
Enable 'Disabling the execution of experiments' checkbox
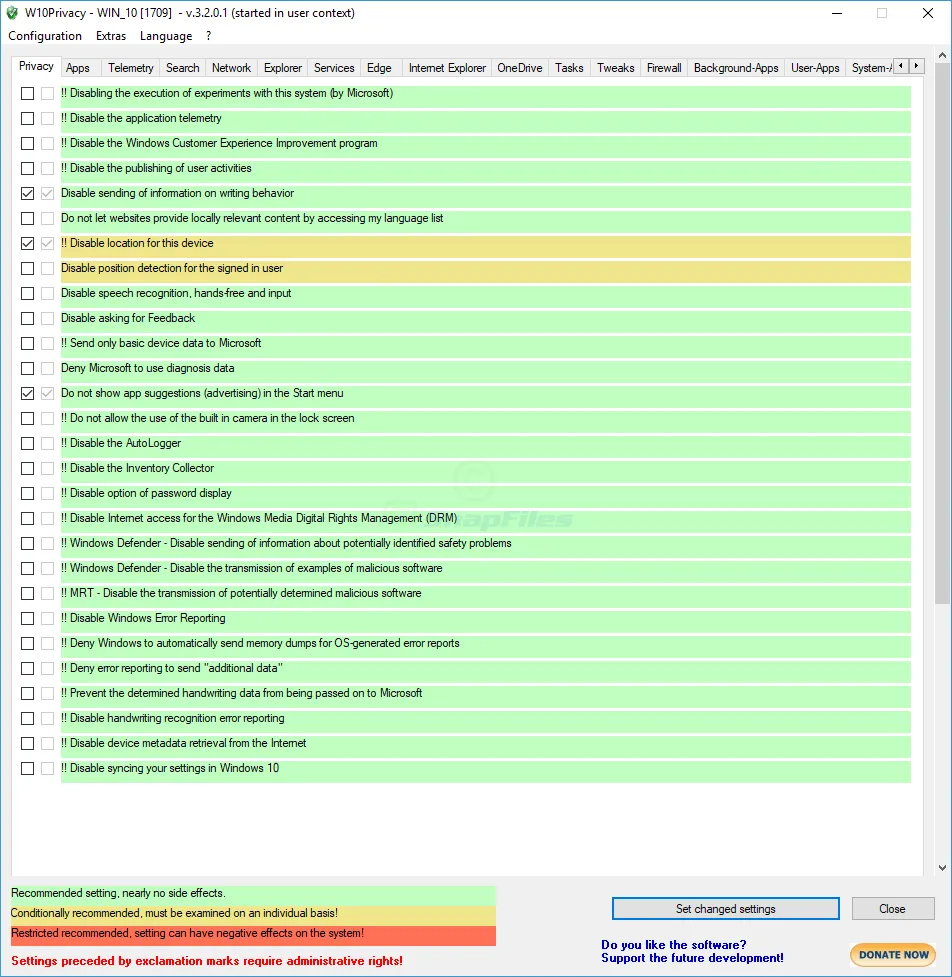[27, 93]
